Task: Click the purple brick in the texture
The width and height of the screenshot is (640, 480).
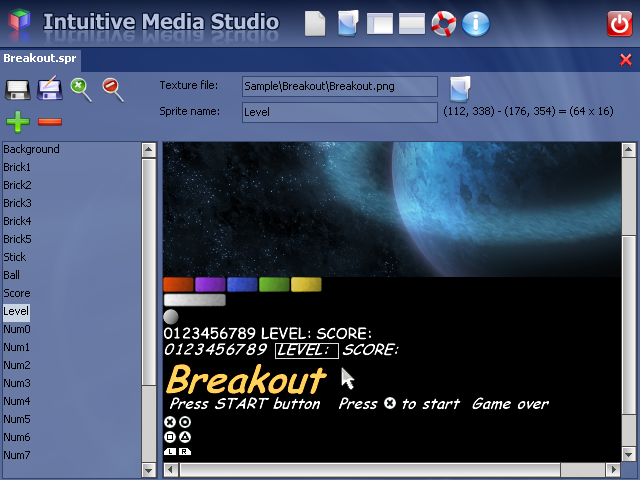Action: point(210,284)
